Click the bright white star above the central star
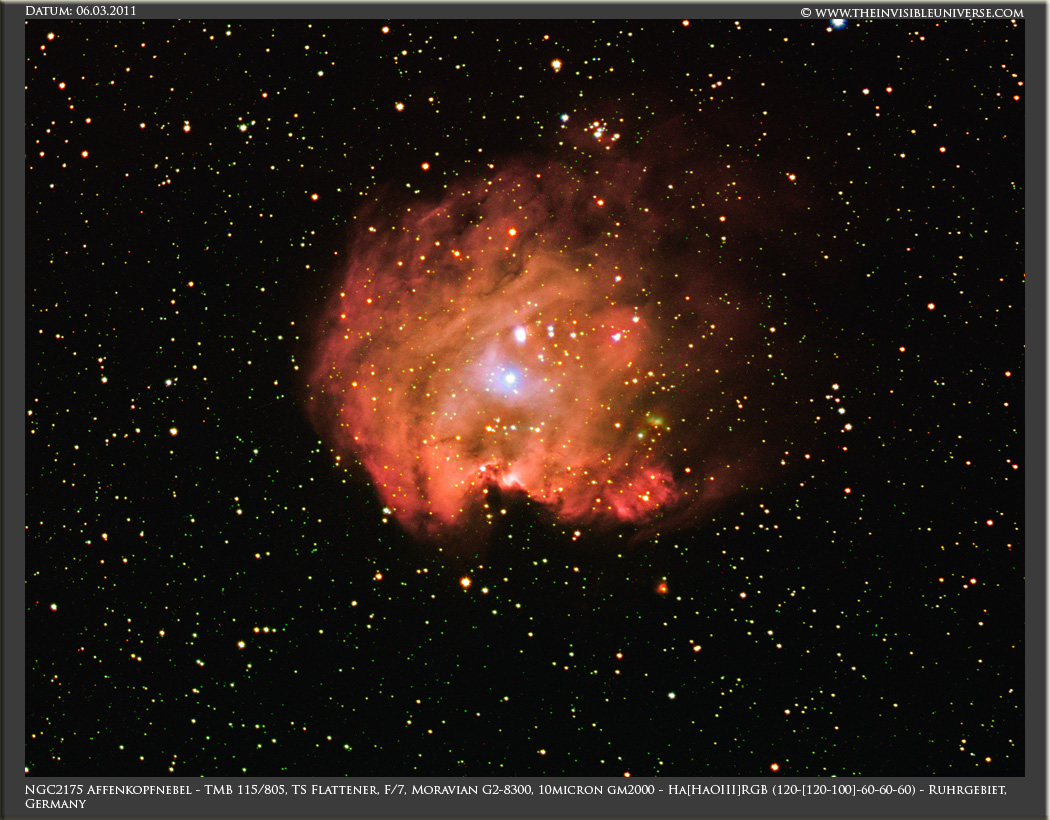 [x=520, y=333]
